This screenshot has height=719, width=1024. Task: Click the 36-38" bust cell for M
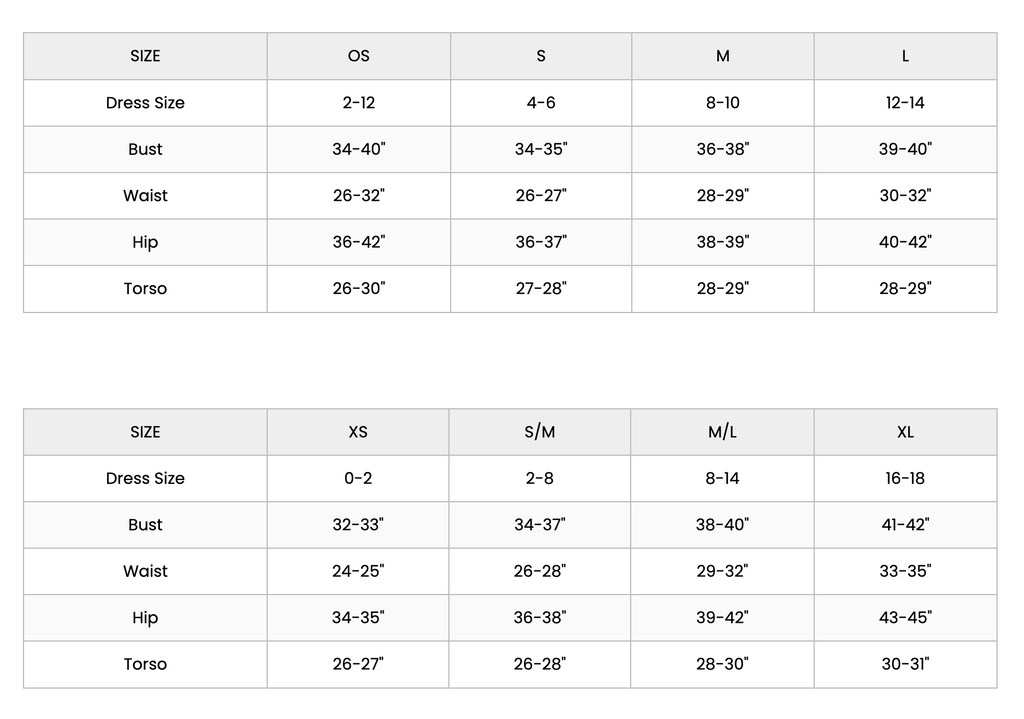pyautogui.click(x=722, y=149)
